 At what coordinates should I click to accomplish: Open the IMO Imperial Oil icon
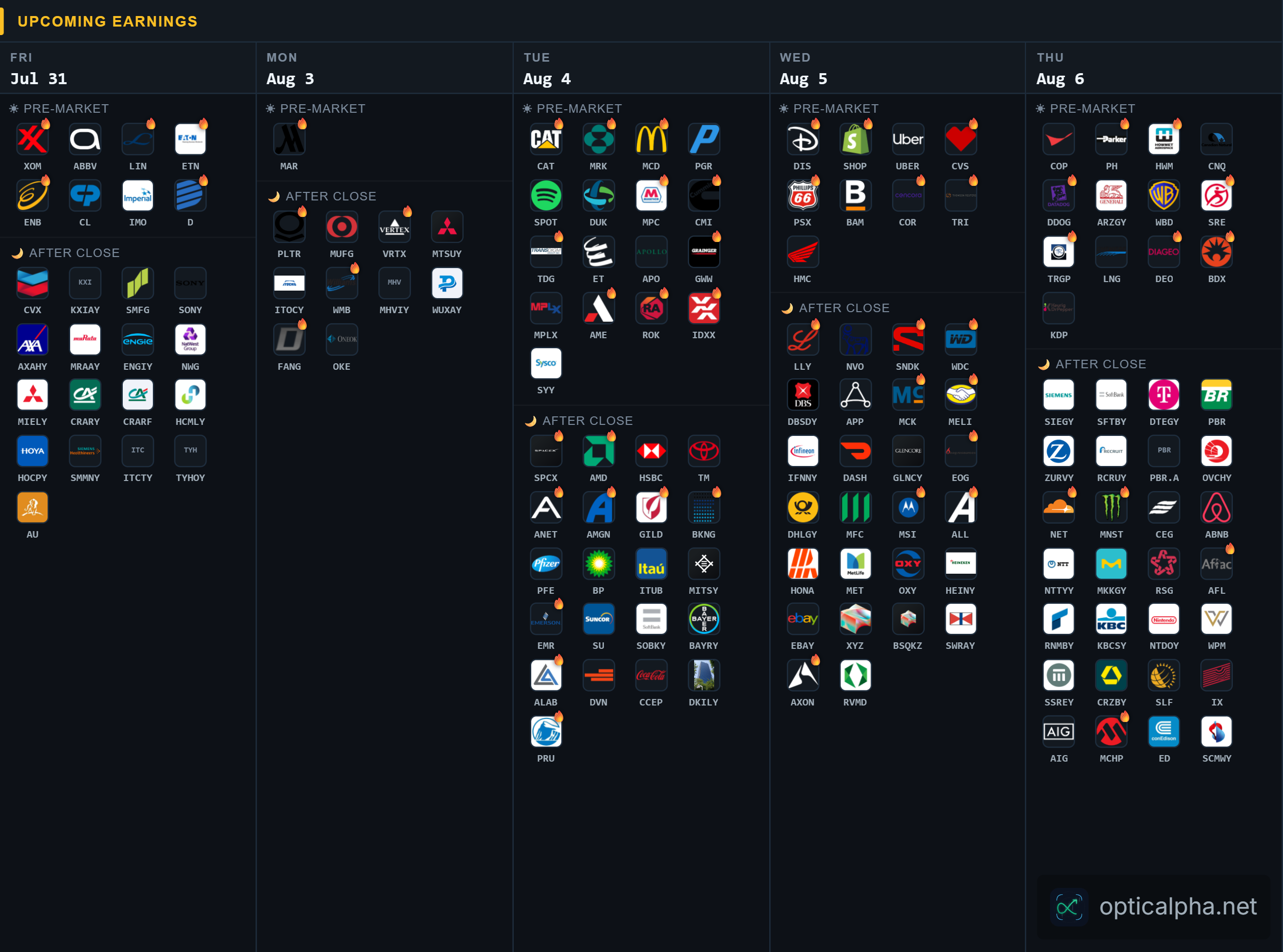pyautogui.click(x=138, y=195)
